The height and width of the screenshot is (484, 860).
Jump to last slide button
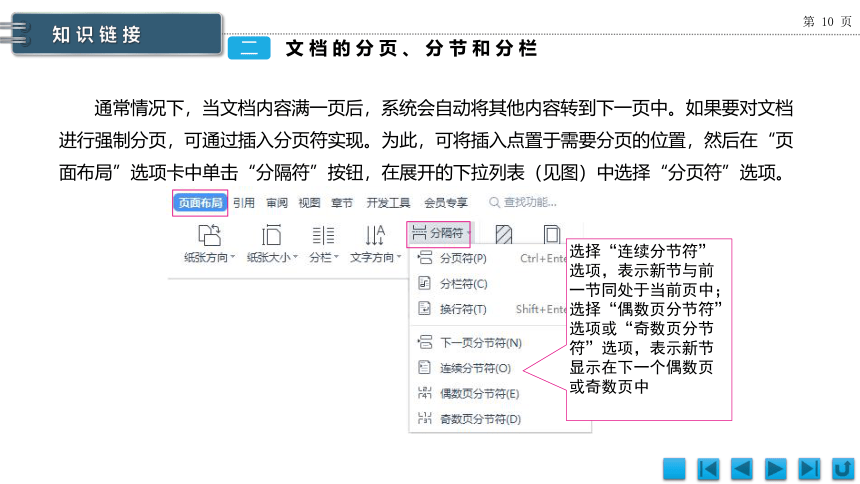(x=809, y=469)
